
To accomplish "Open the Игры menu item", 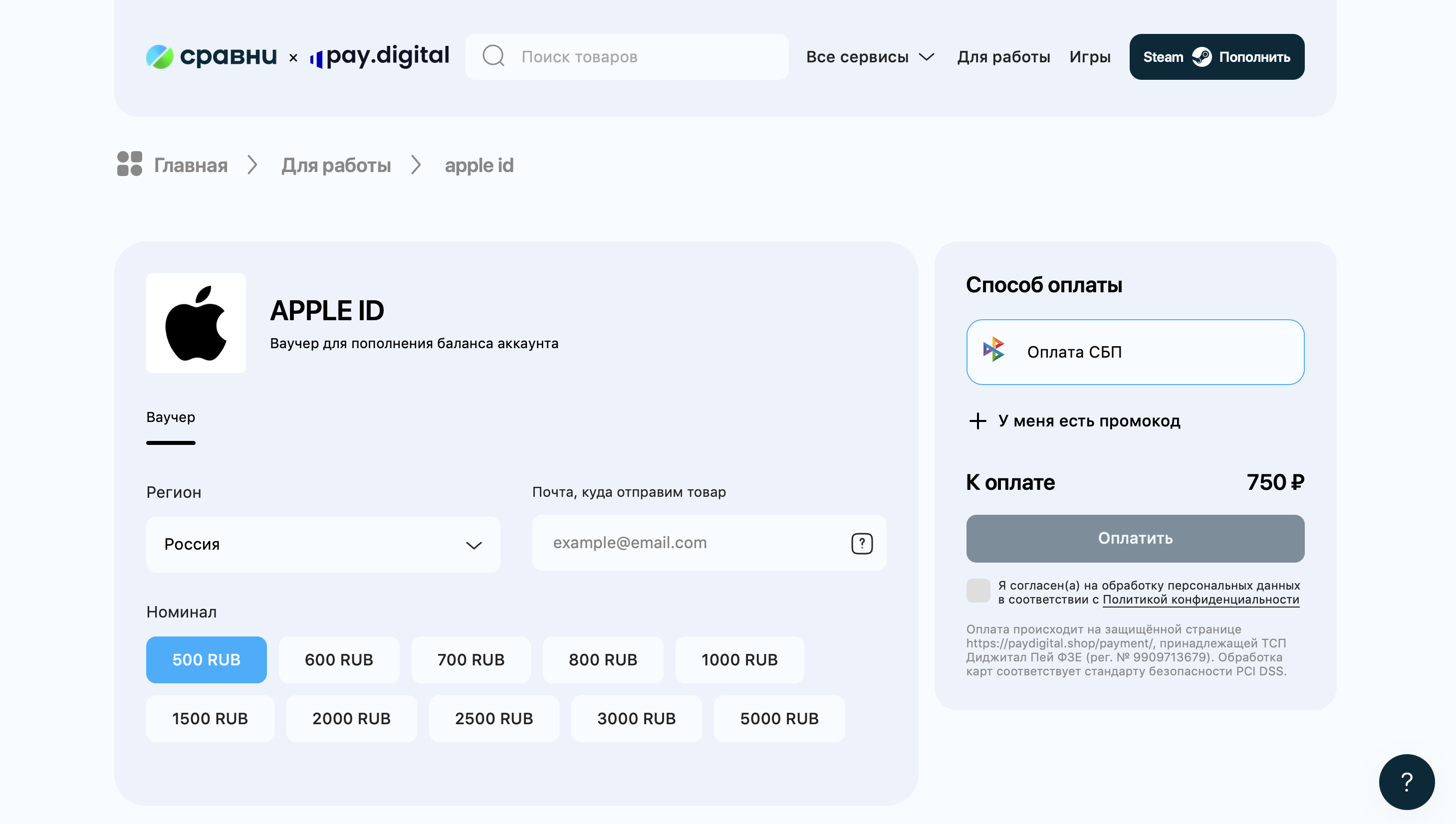I will coord(1090,56).
